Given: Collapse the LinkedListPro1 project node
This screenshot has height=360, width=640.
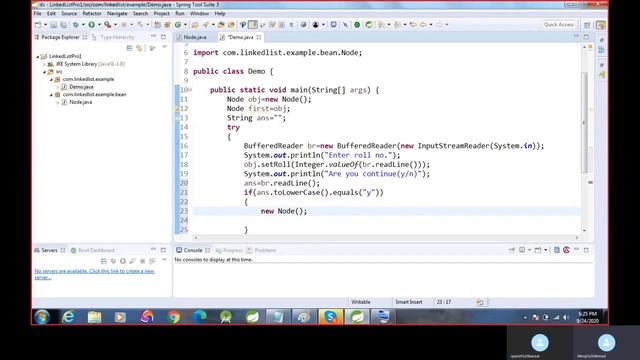Looking at the screenshot, I should [x=38, y=57].
